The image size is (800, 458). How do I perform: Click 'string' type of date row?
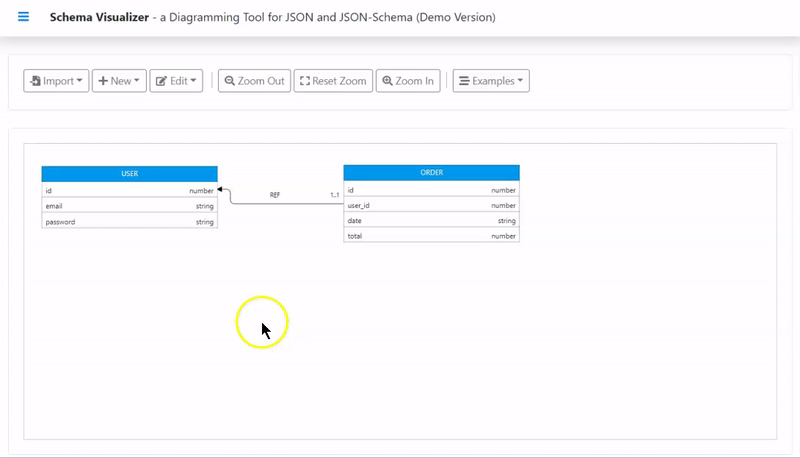coord(507,221)
